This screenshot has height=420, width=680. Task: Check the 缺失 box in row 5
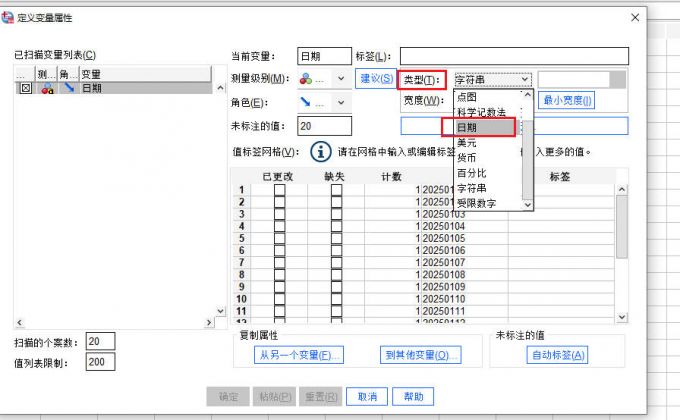coord(336,238)
